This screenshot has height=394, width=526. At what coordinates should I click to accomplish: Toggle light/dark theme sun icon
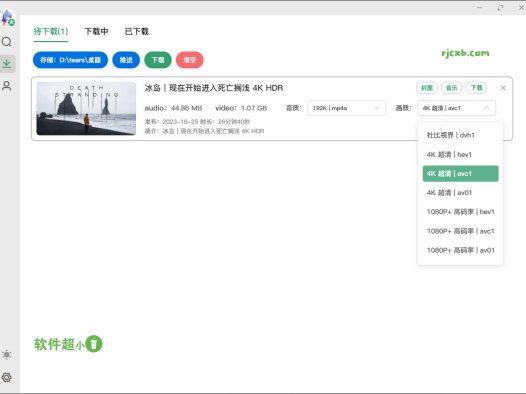pos(7,354)
